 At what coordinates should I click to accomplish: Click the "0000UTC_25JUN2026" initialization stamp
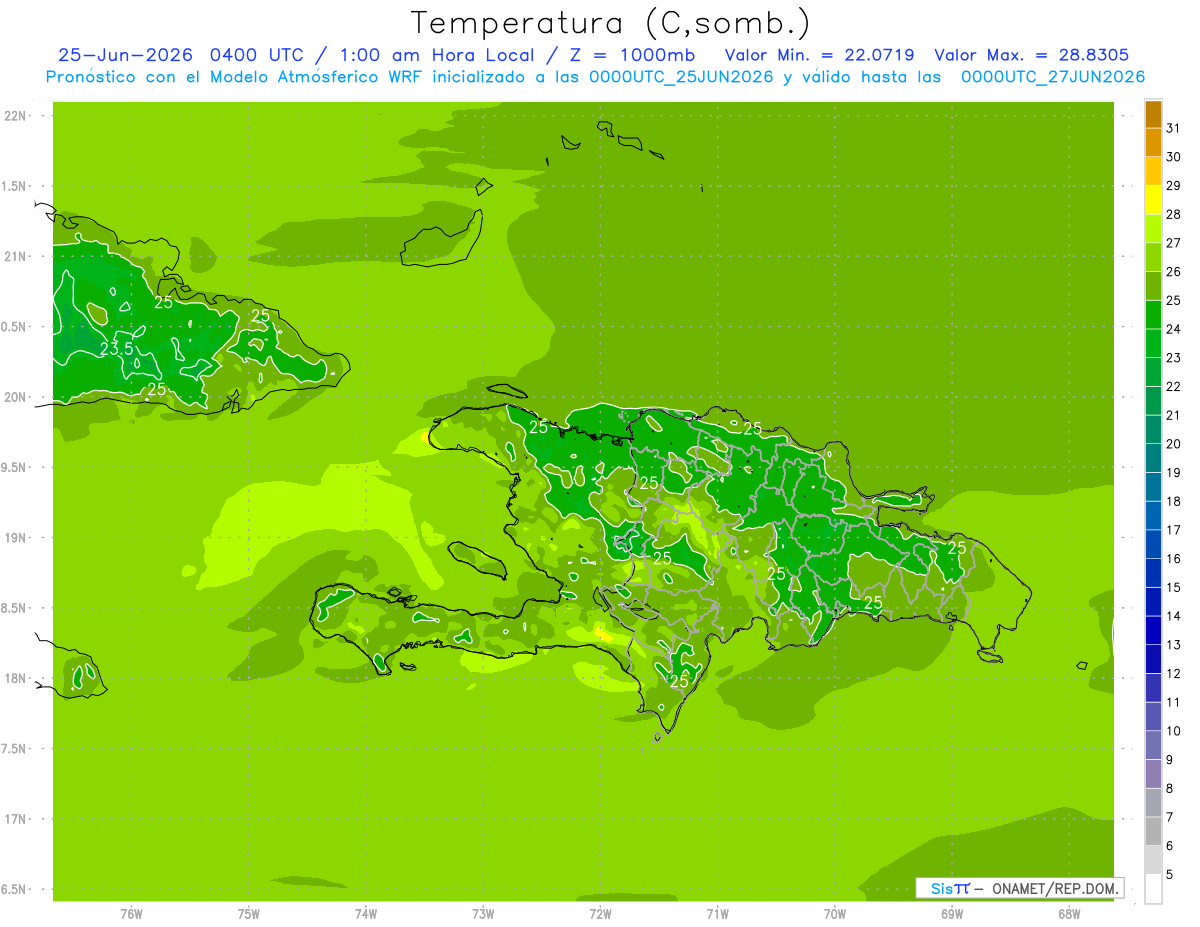click(680, 77)
